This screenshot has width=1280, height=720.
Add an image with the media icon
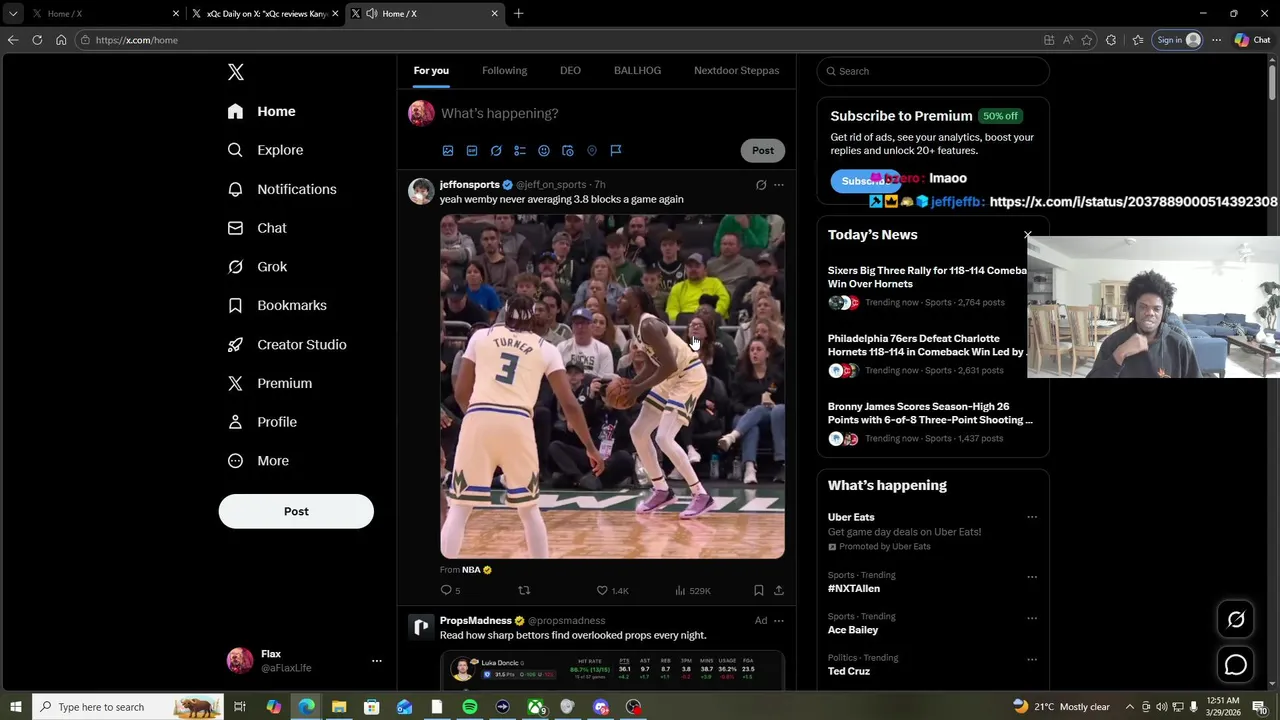pos(448,151)
